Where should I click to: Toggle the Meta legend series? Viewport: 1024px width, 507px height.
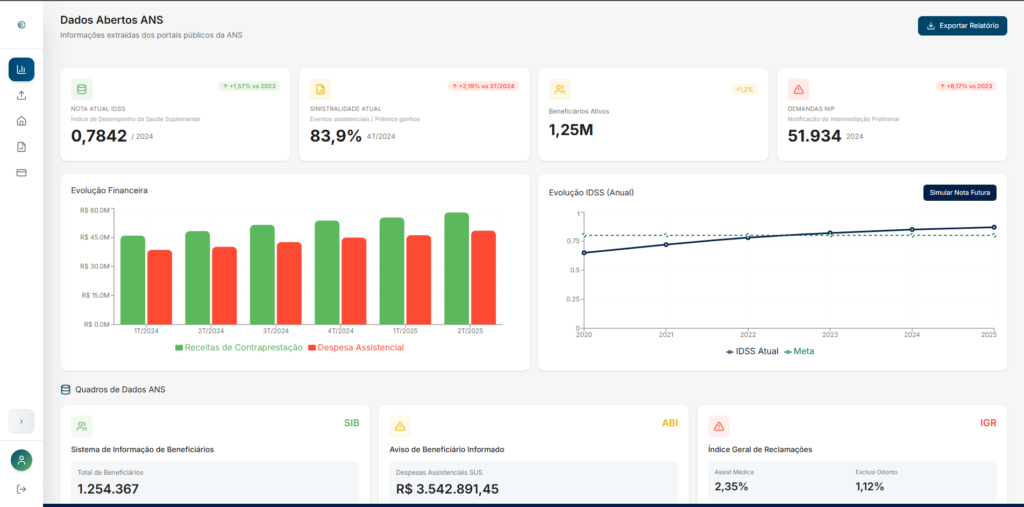[799, 352]
